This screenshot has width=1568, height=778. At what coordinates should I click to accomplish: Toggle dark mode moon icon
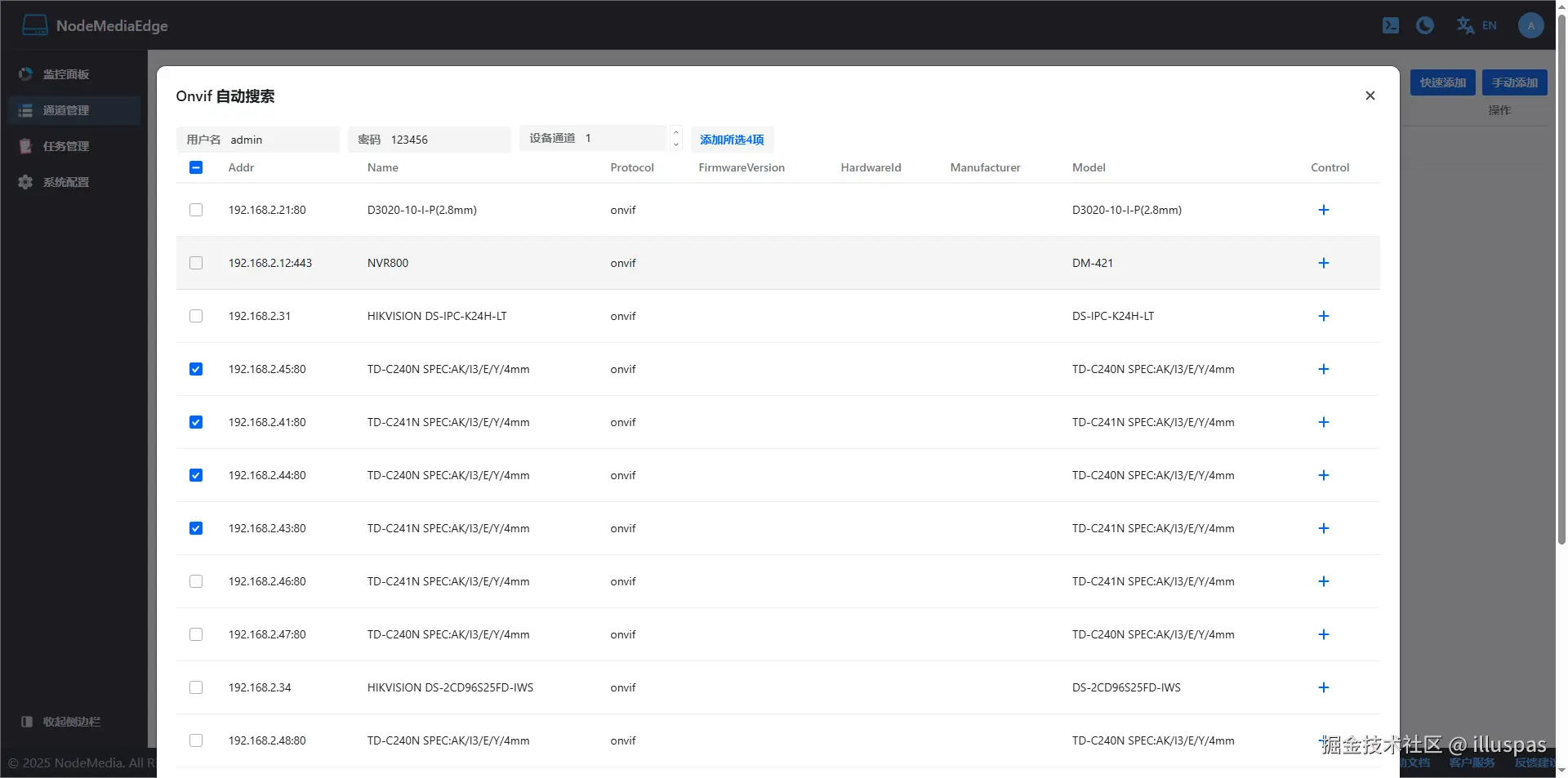click(1425, 25)
